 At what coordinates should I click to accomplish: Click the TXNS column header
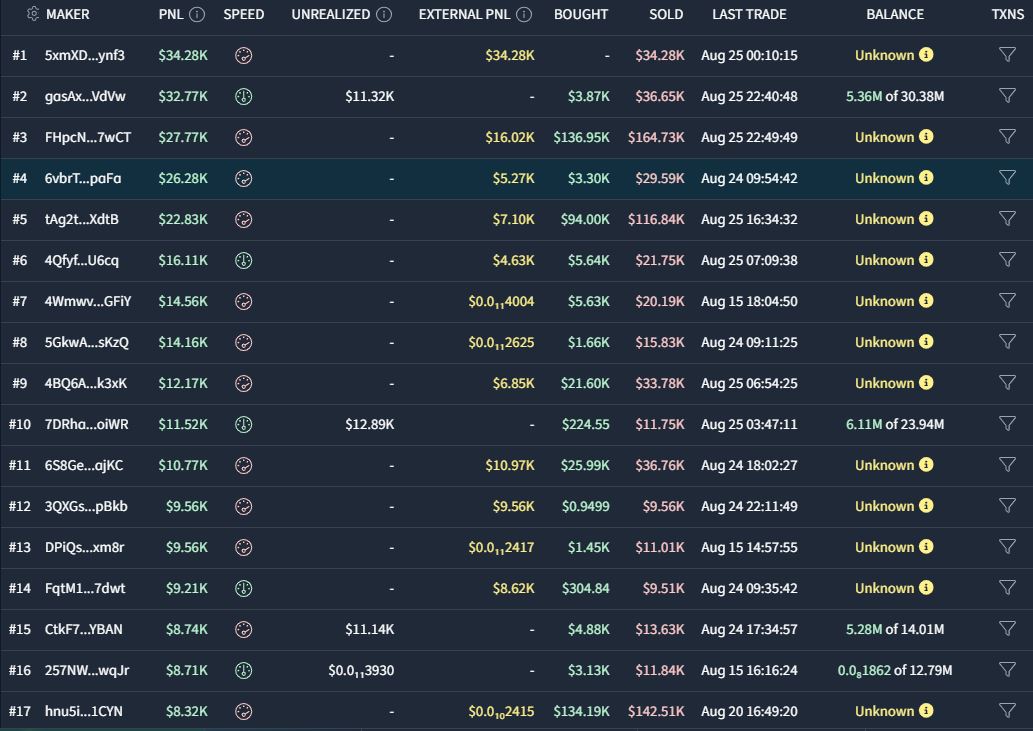(x=1008, y=14)
